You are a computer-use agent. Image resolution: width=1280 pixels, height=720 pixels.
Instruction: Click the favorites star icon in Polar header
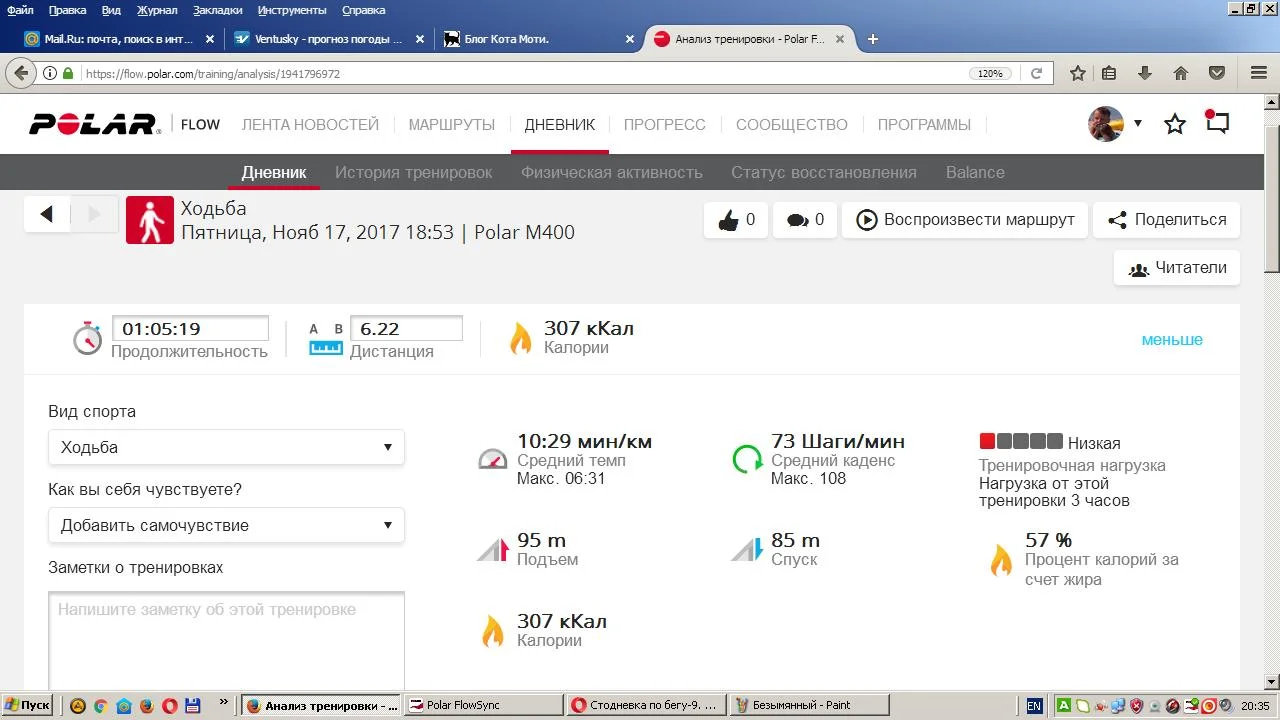(x=1175, y=124)
